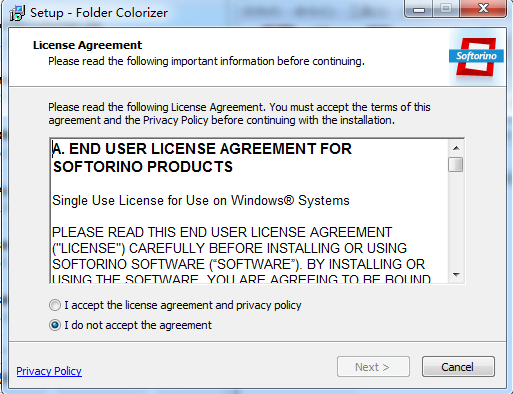Click the license scrollbar up arrow
Image resolution: width=513 pixels, height=394 pixels.
pyautogui.click(x=456, y=148)
